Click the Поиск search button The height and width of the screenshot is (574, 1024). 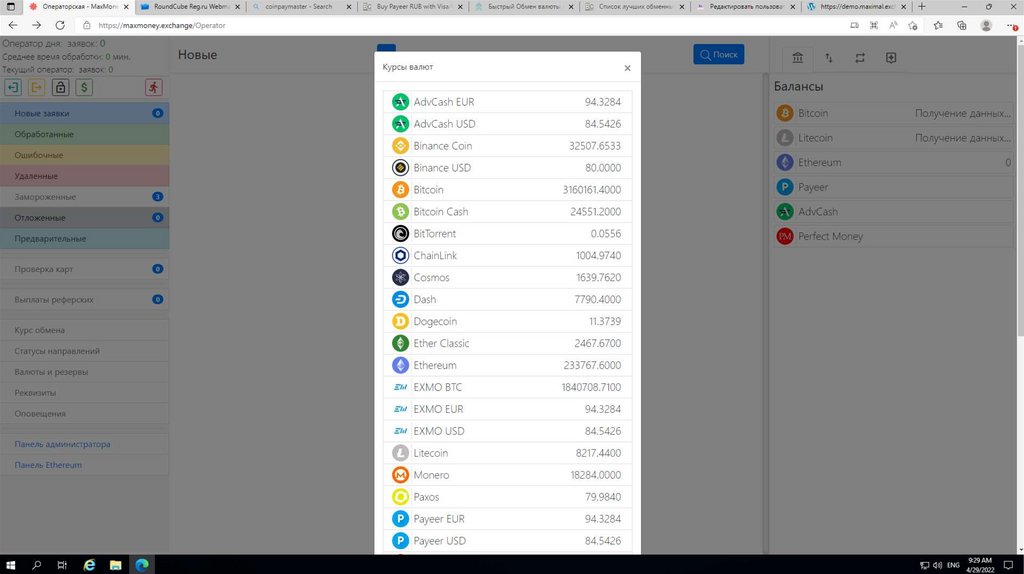[718, 54]
